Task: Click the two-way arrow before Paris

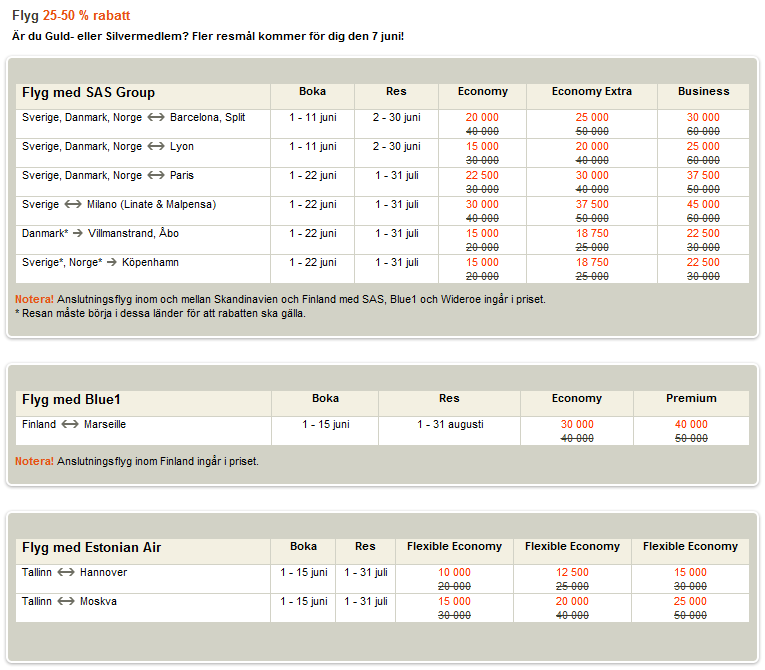Action: coord(156,176)
